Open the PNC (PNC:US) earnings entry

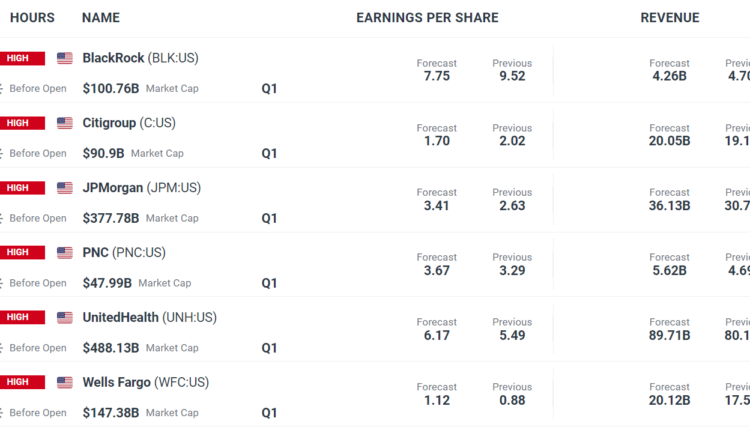124,253
